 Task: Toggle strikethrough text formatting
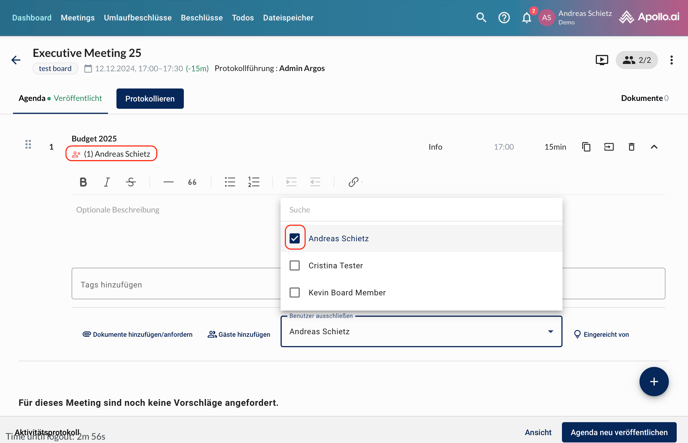[x=131, y=182]
